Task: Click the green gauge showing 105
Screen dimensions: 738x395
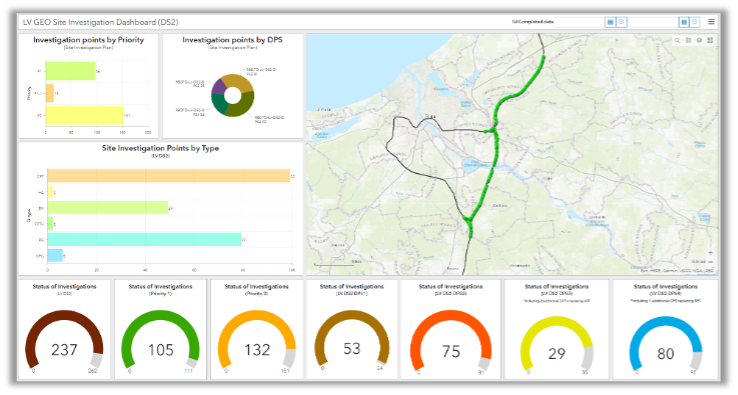Action: [160, 339]
